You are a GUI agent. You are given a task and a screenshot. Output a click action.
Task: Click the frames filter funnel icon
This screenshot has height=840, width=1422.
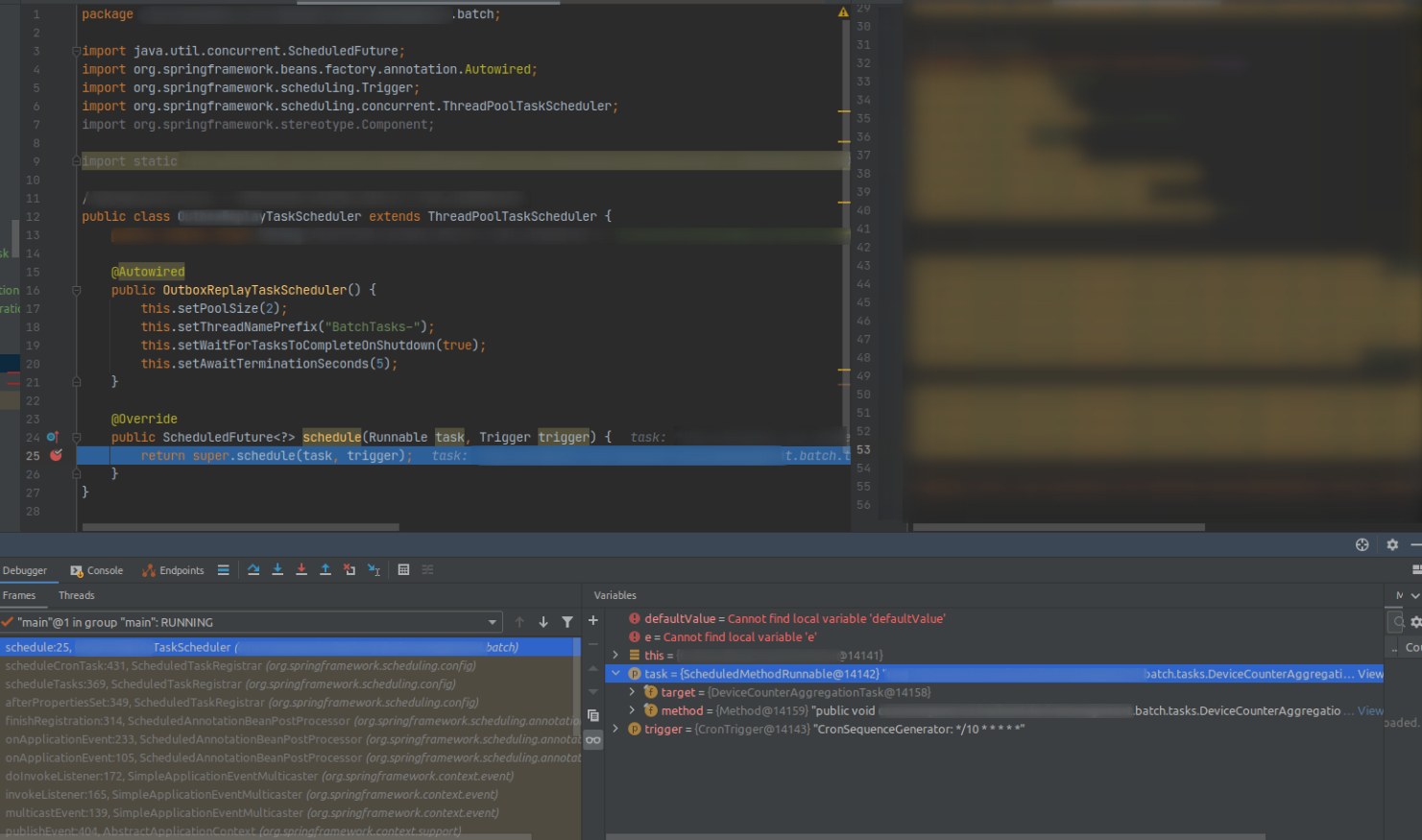click(x=567, y=622)
